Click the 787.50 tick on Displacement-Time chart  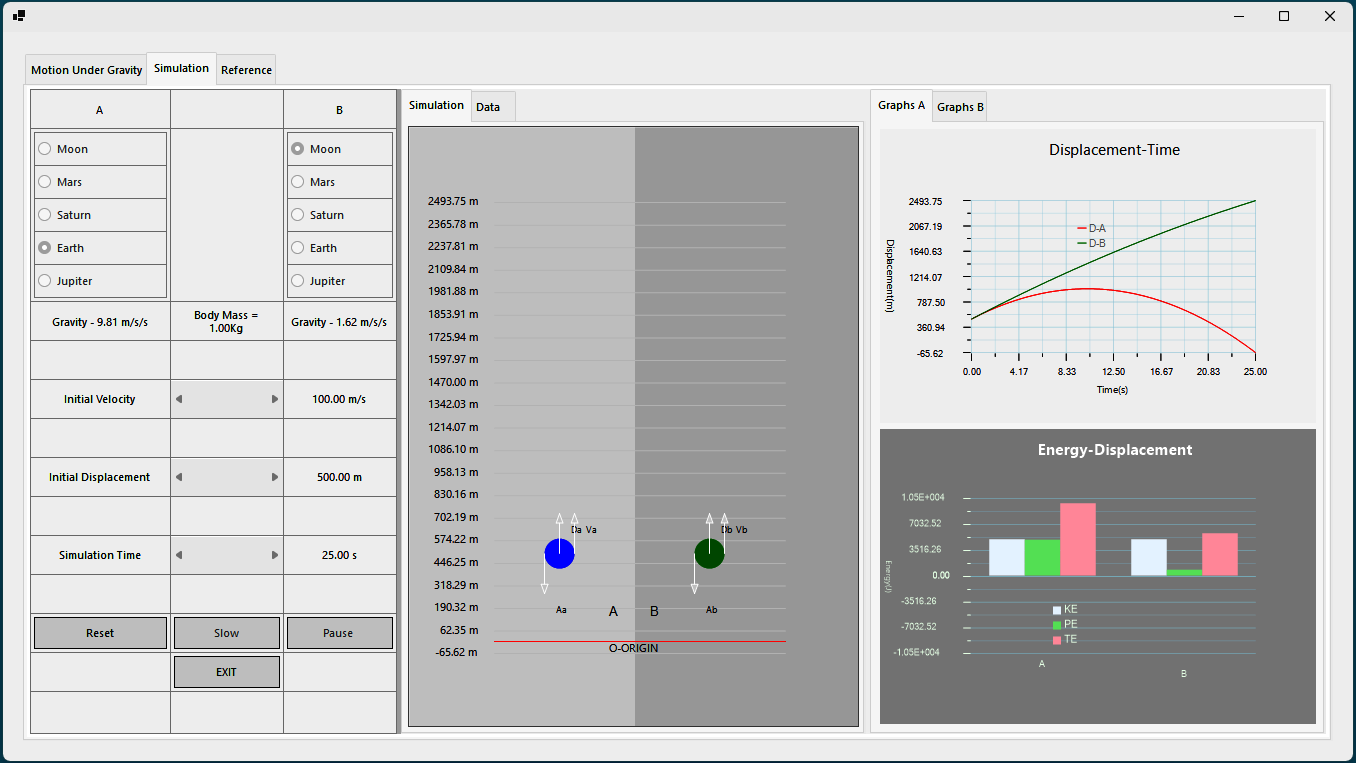tap(926, 302)
